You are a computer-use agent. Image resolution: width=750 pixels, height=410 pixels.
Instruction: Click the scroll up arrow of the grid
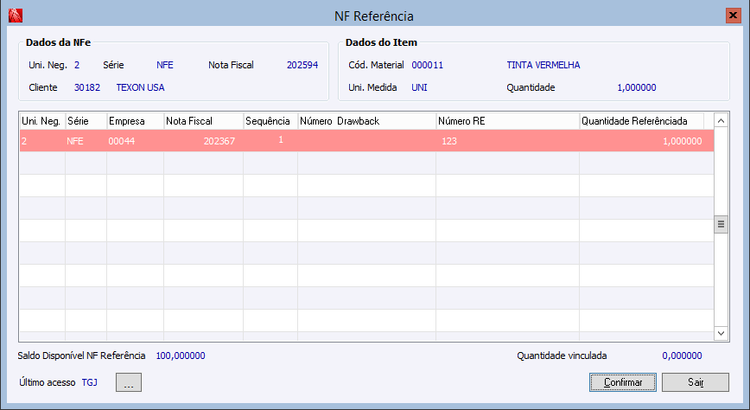click(x=721, y=121)
